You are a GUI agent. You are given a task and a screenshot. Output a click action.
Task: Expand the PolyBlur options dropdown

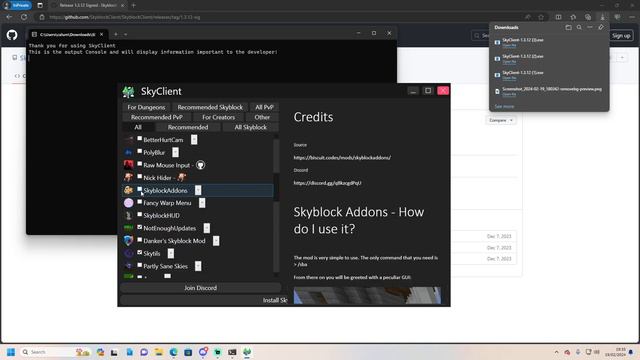[176, 153]
